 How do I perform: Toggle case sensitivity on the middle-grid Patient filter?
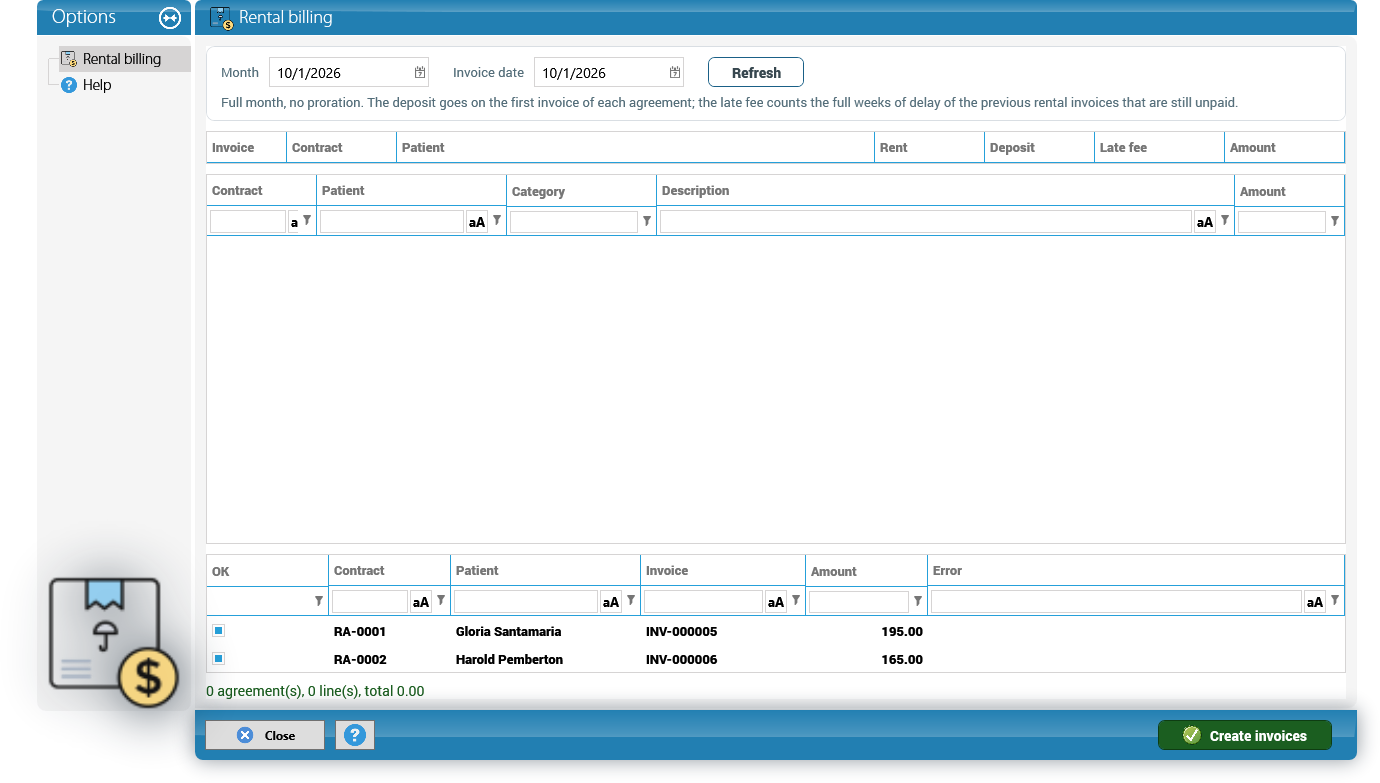477,222
